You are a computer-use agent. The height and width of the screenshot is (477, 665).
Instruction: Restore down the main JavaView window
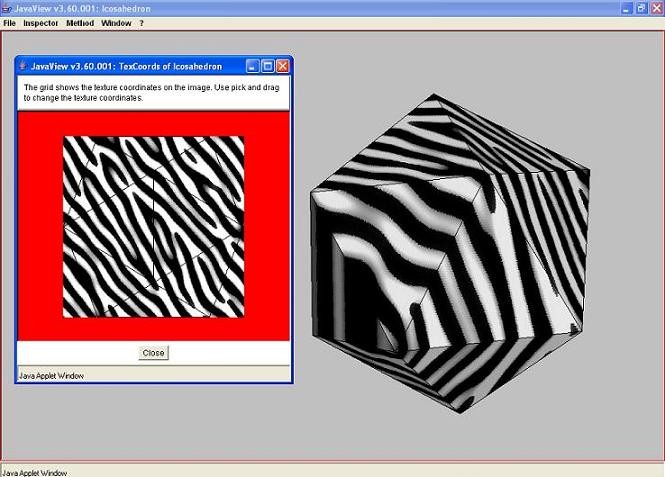click(641, 7)
